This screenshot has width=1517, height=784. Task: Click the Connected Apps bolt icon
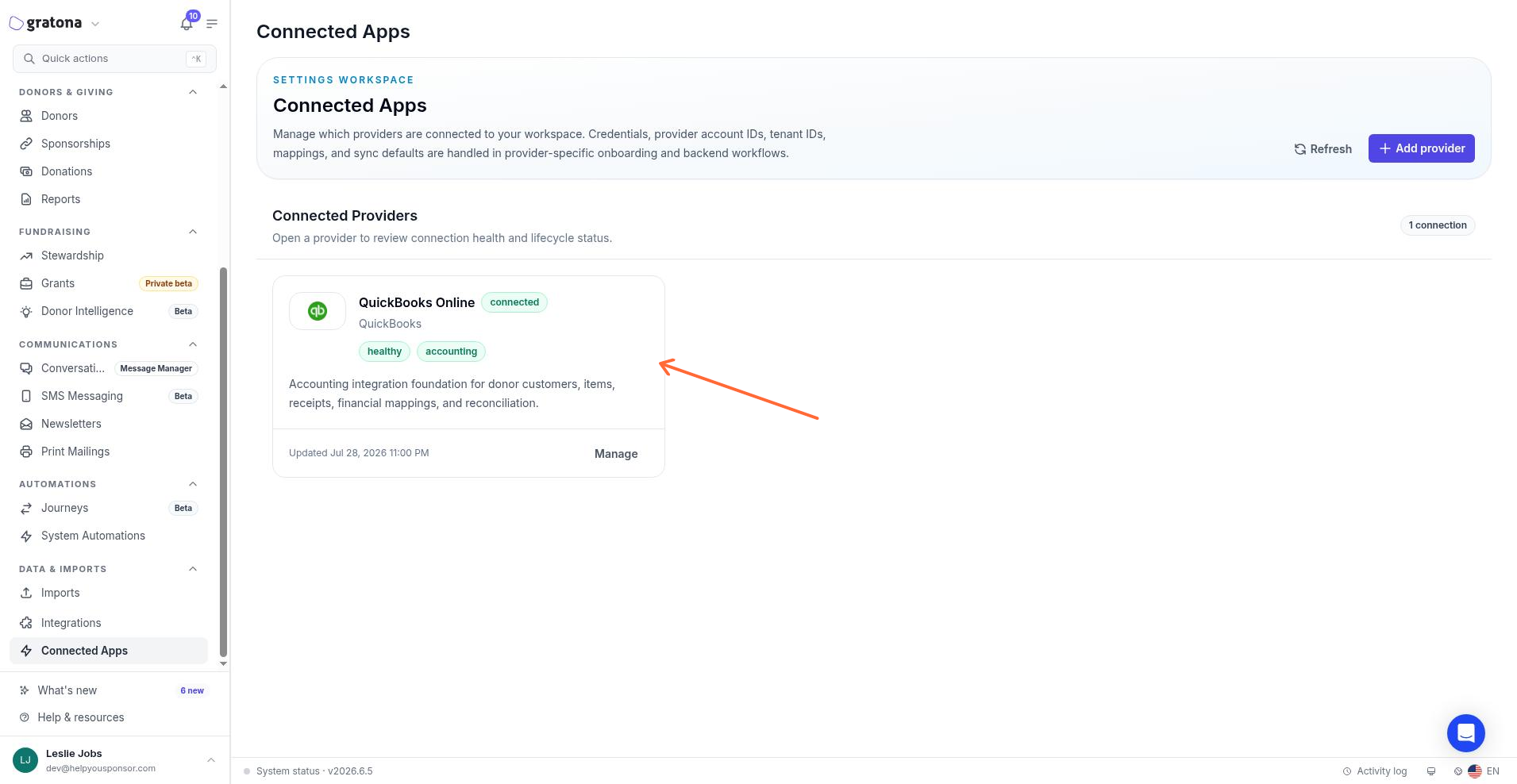tap(26, 651)
